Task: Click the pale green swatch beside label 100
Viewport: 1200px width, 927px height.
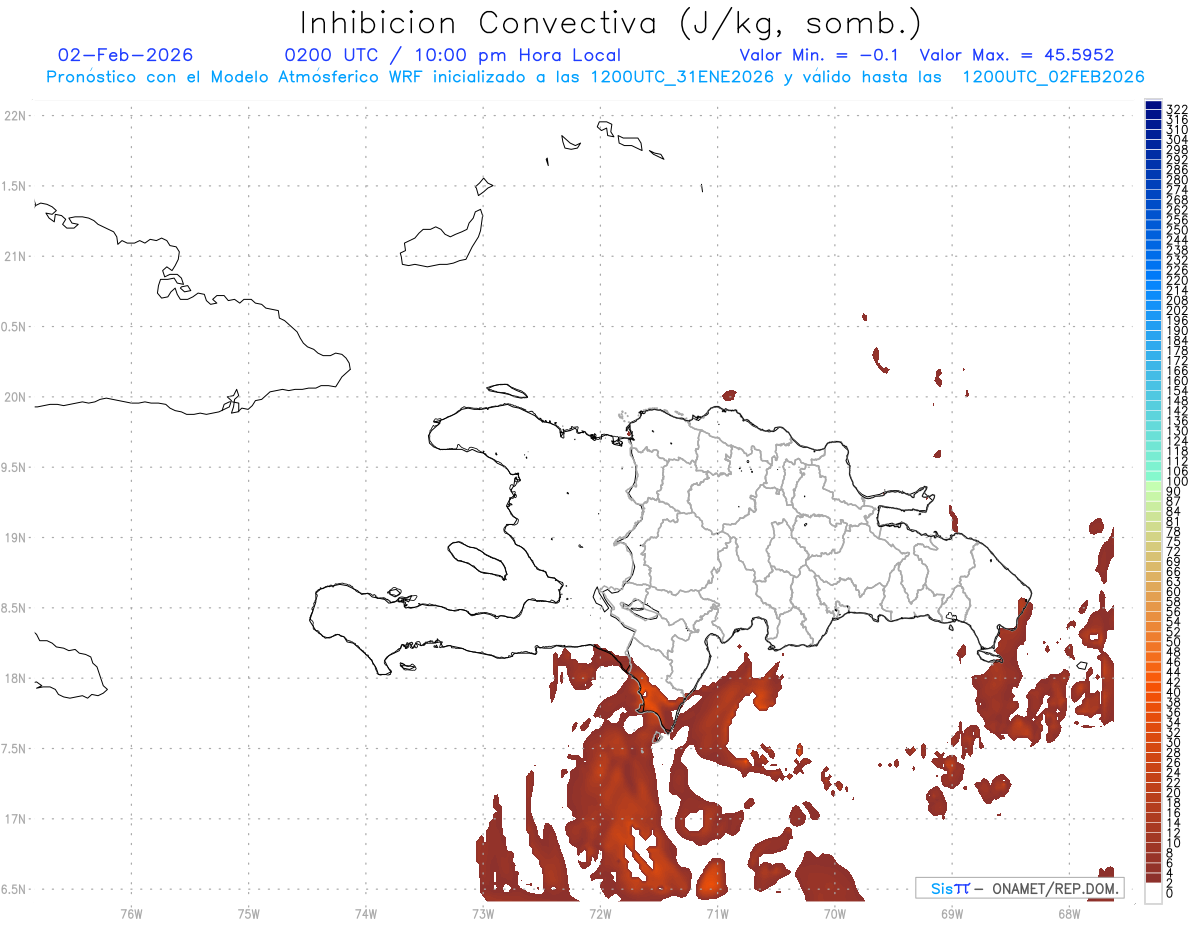Action: point(1153,487)
